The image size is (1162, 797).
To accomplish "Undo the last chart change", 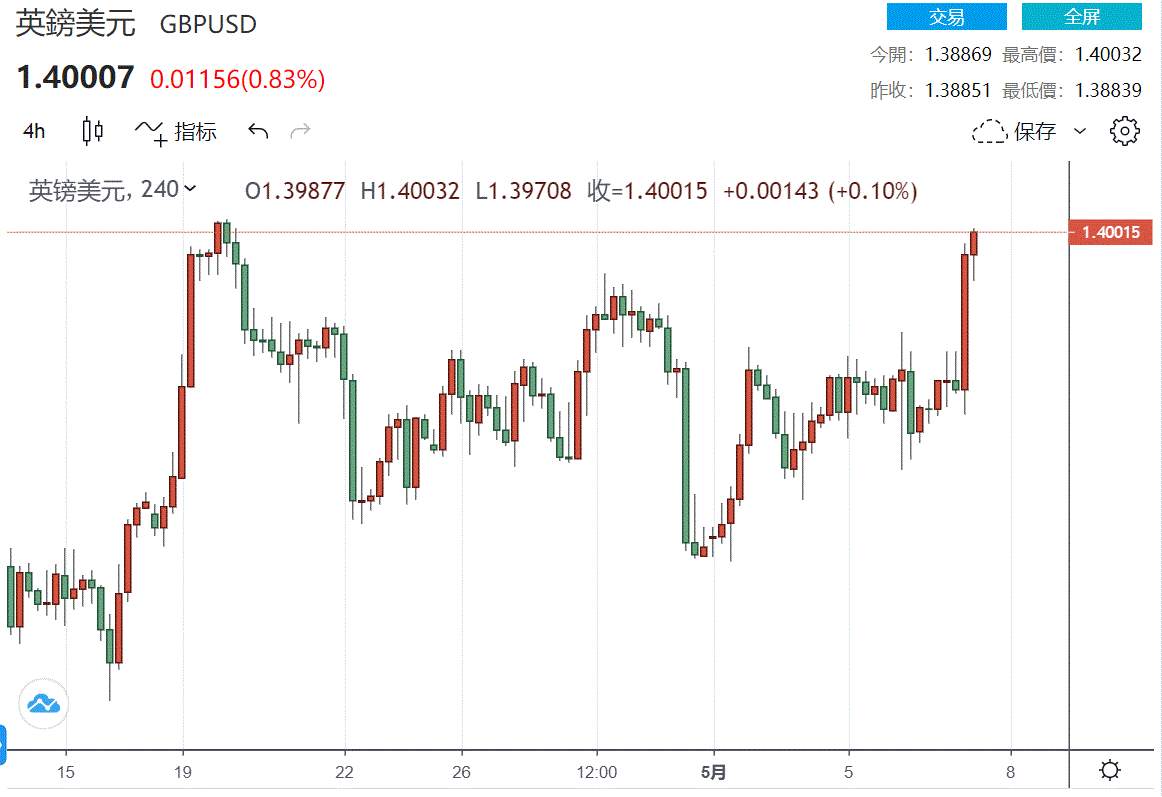I will 258,132.
